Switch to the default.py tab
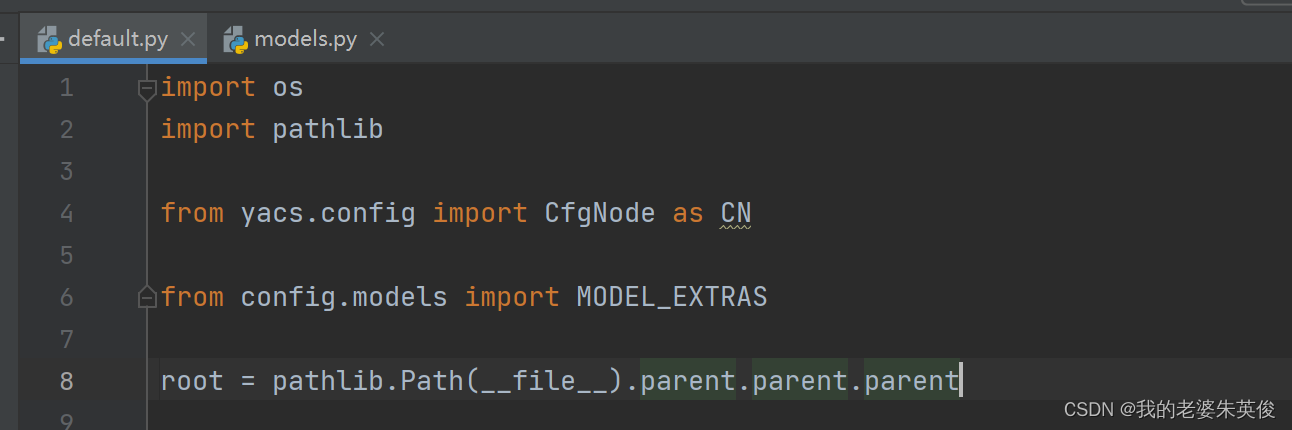This screenshot has width=1292, height=430. (x=117, y=40)
